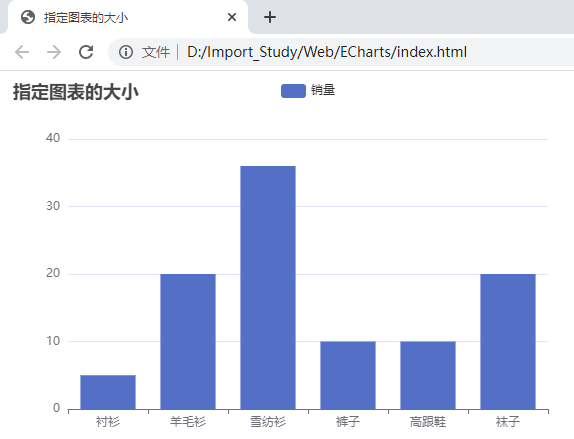Image resolution: width=574 pixels, height=439 pixels.
Task: Click the 袜子 bar
Action: [508, 342]
